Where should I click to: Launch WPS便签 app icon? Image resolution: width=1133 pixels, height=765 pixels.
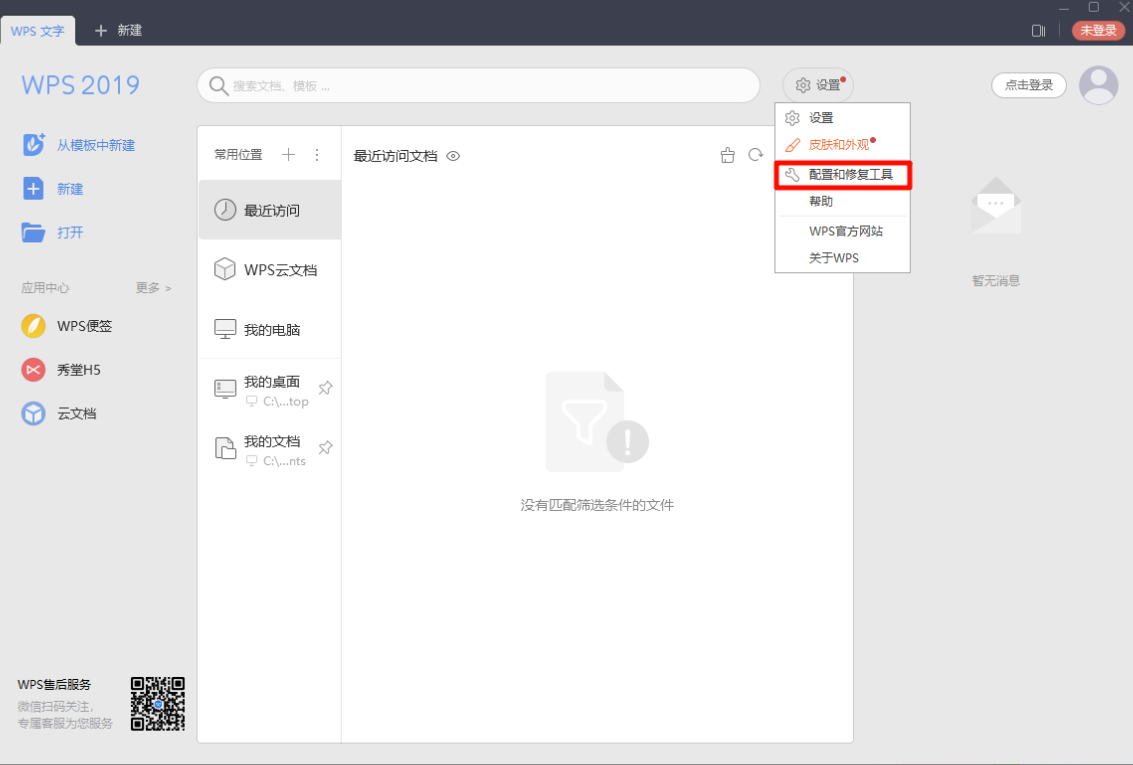pos(33,326)
